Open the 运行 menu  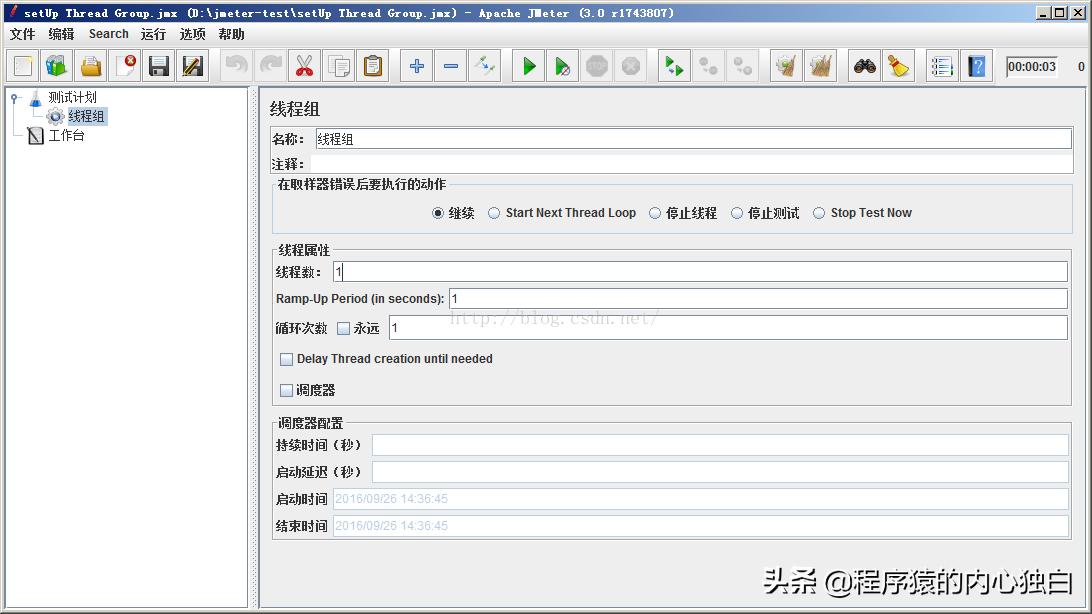152,33
